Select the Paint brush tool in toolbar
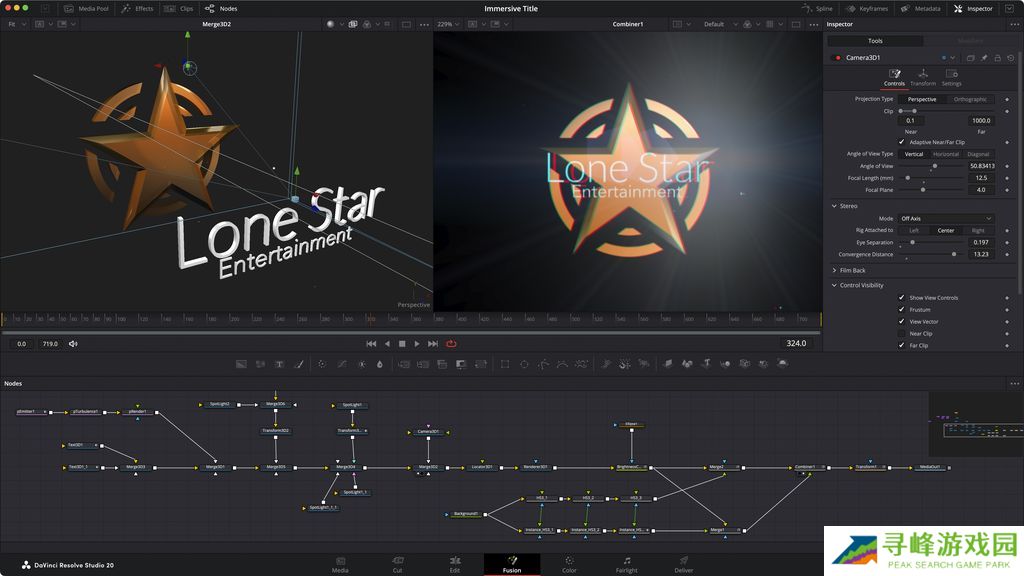This screenshot has width=1024, height=576. click(299, 364)
